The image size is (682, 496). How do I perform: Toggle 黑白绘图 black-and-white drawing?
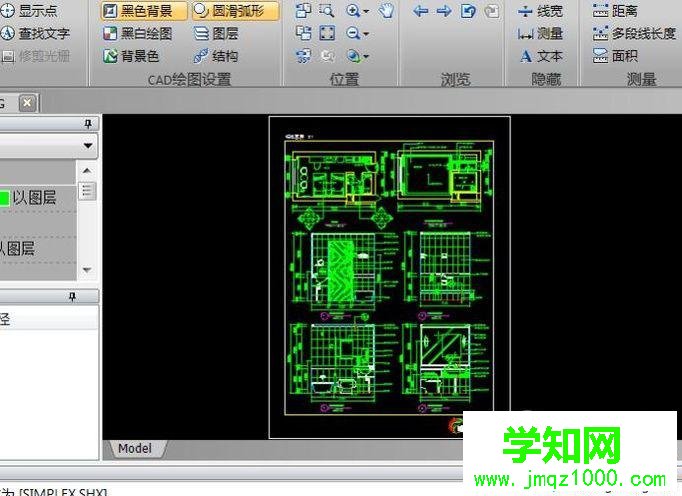click(138, 34)
